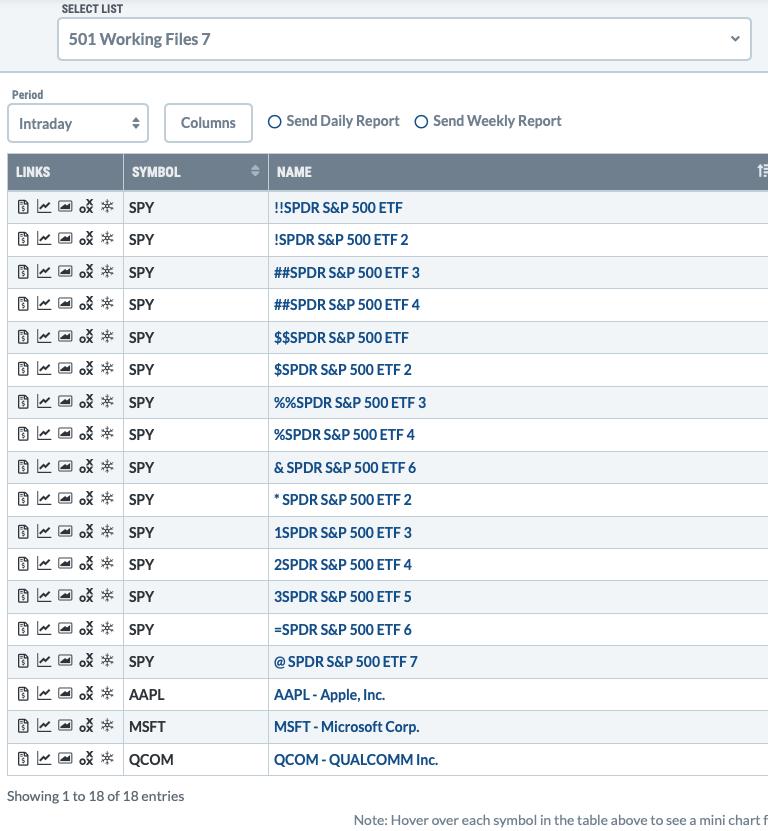Click the Name column header
The image size is (768, 831).
(294, 172)
